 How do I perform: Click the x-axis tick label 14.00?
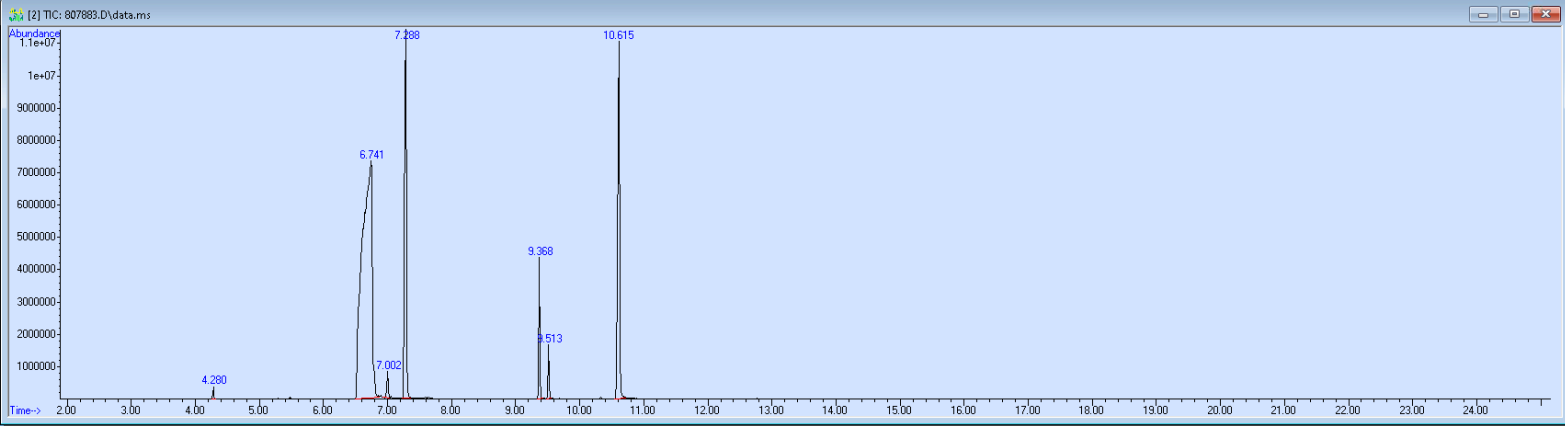(835, 410)
